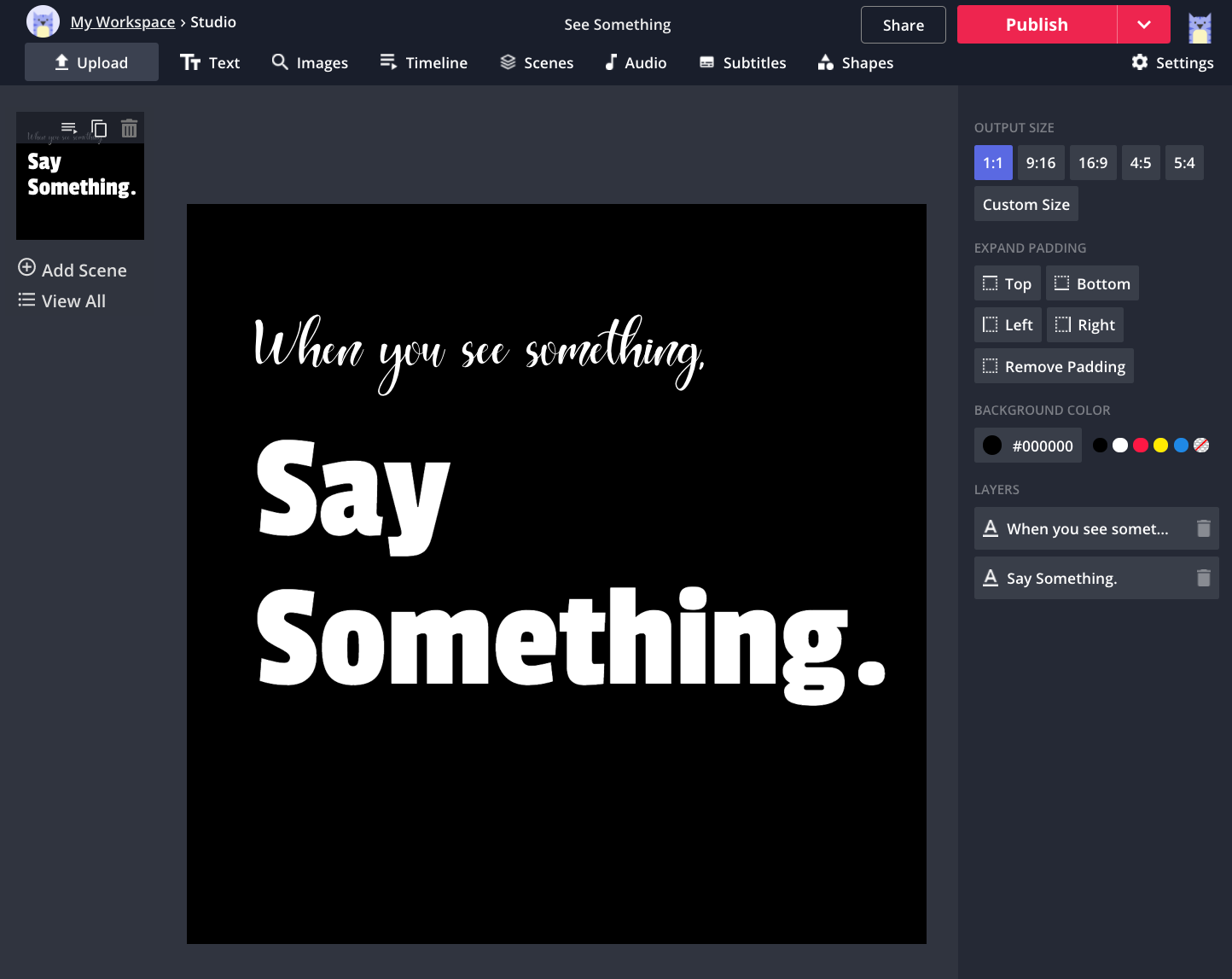Click the red Publish button
Image resolution: width=1232 pixels, height=979 pixels.
(x=1037, y=25)
